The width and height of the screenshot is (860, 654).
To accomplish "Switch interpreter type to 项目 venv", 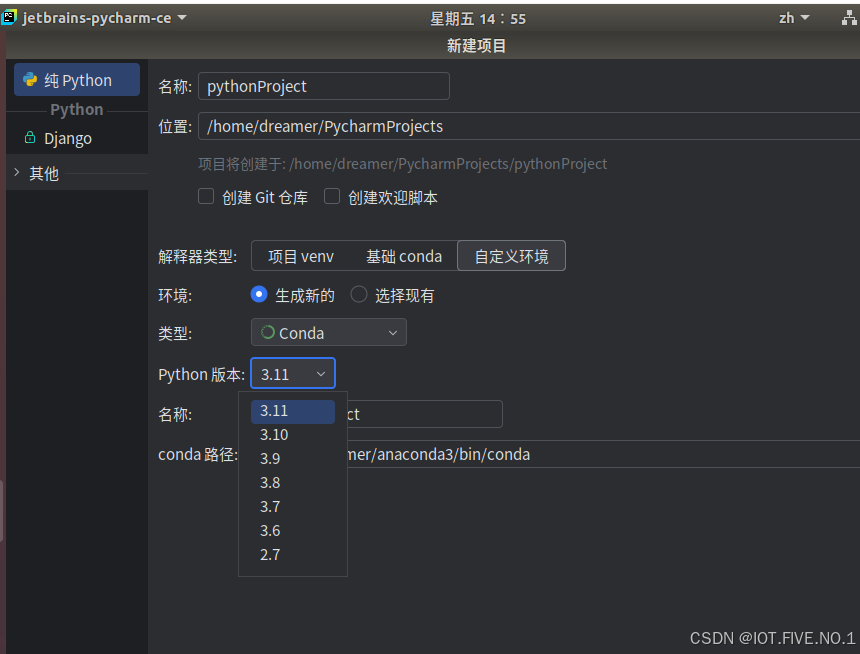I will point(301,256).
